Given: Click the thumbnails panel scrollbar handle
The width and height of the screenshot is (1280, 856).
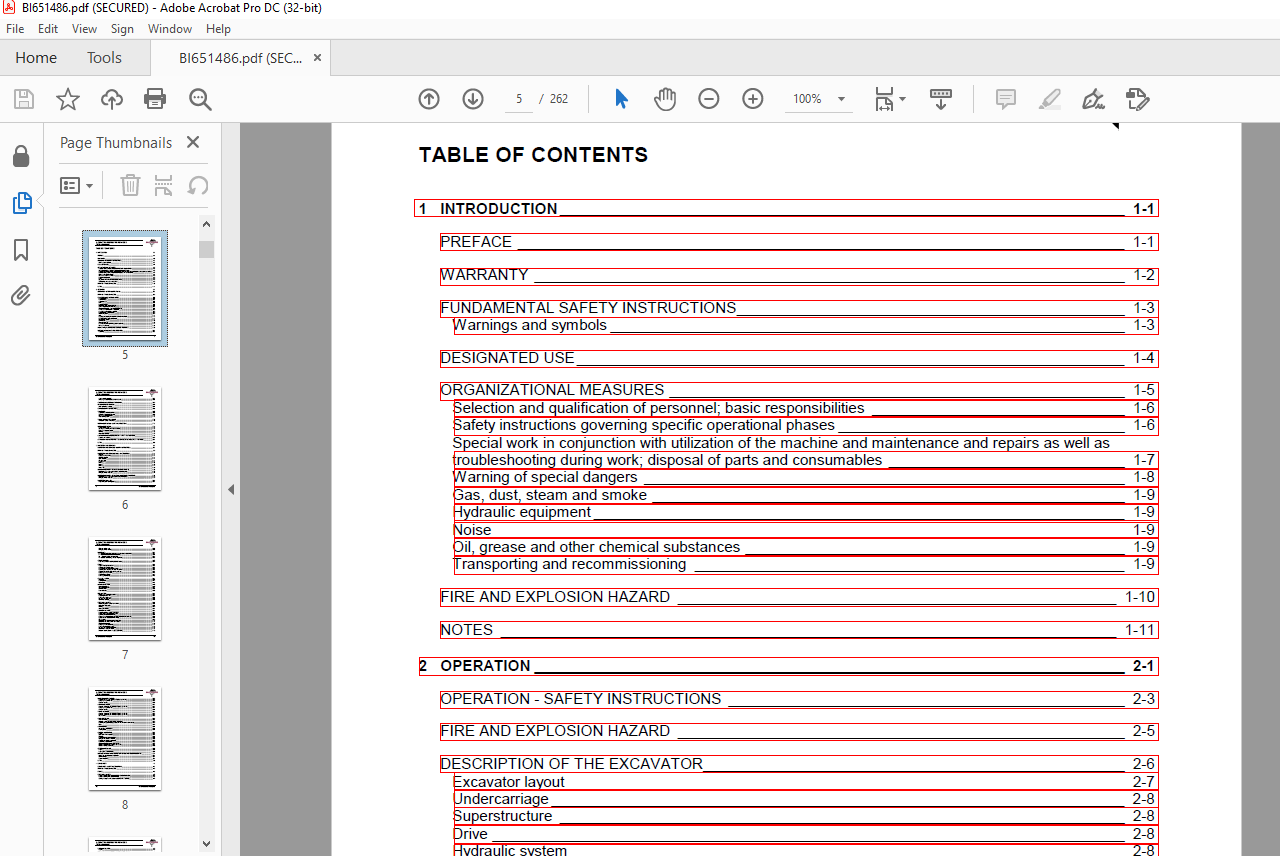Looking at the screenshot, I should pos(206,249).
